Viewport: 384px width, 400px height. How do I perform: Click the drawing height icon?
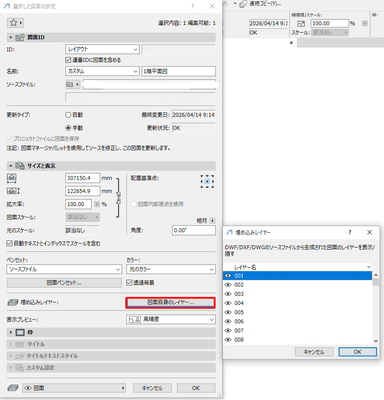[13, 191]
